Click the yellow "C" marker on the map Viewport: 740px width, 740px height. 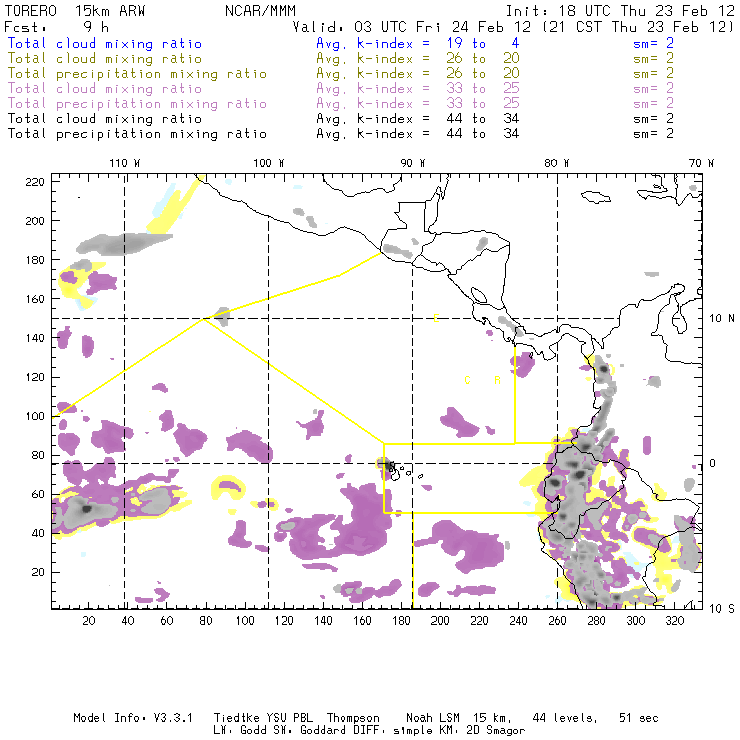pyautogui.click(x=467, y=380)
